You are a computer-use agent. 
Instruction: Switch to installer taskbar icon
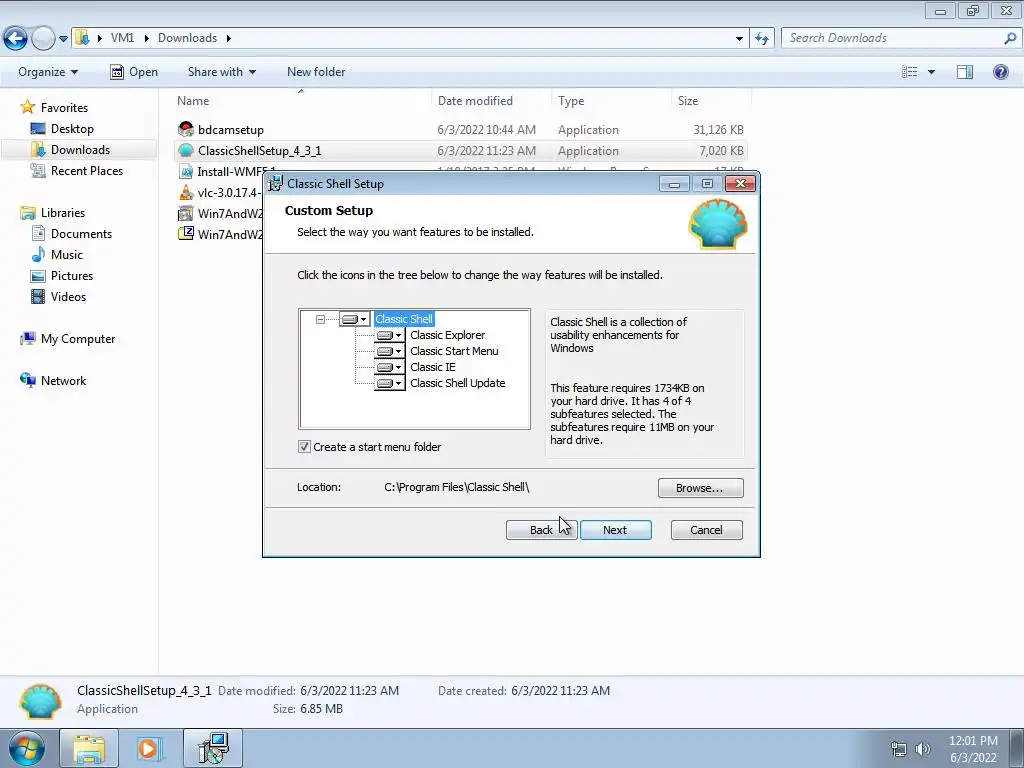point(213,748)
